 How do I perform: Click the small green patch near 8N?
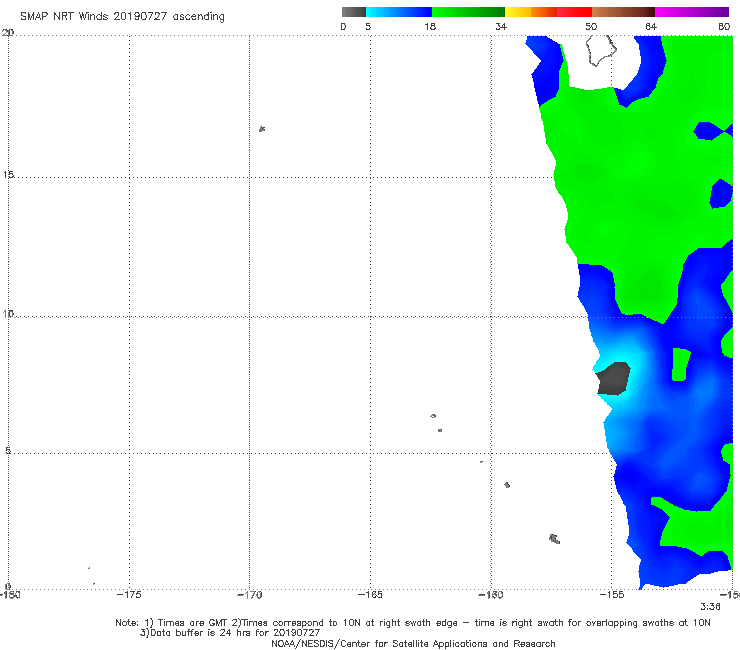pyautogui.click(x=681, y=364)
